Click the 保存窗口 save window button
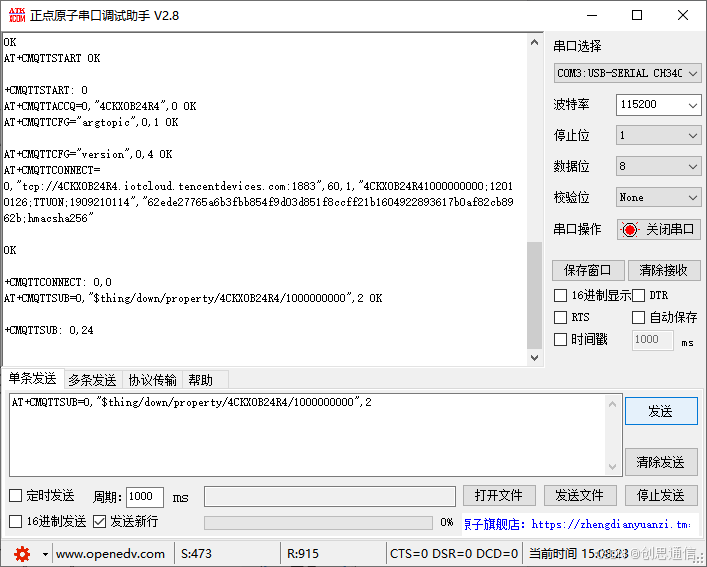Image resolution: width=707 pixels, height=567 pixels. [x=588, y=270]
